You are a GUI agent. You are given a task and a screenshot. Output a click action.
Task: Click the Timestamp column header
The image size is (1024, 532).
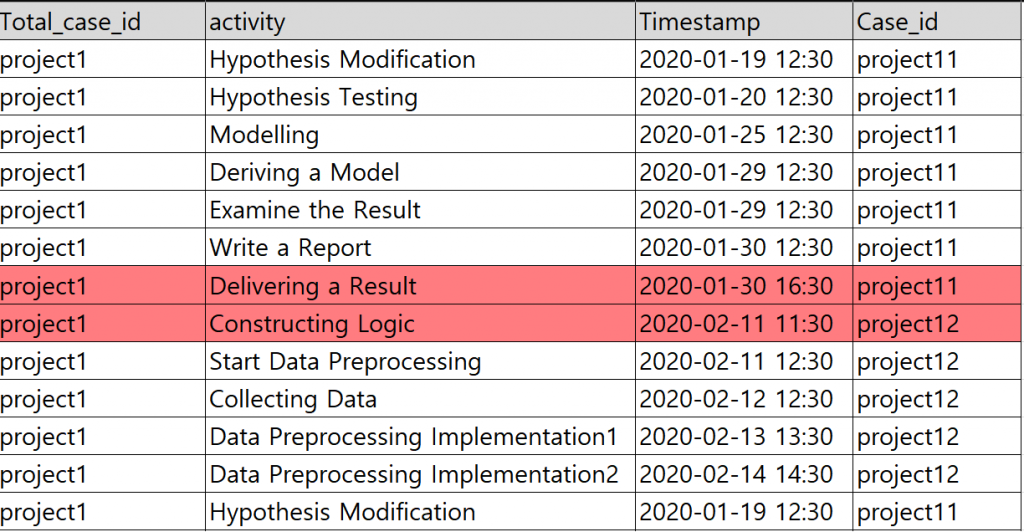(699, 21)
